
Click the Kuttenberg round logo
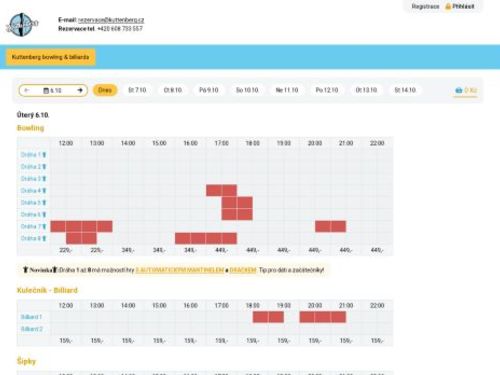coord(22,25)
